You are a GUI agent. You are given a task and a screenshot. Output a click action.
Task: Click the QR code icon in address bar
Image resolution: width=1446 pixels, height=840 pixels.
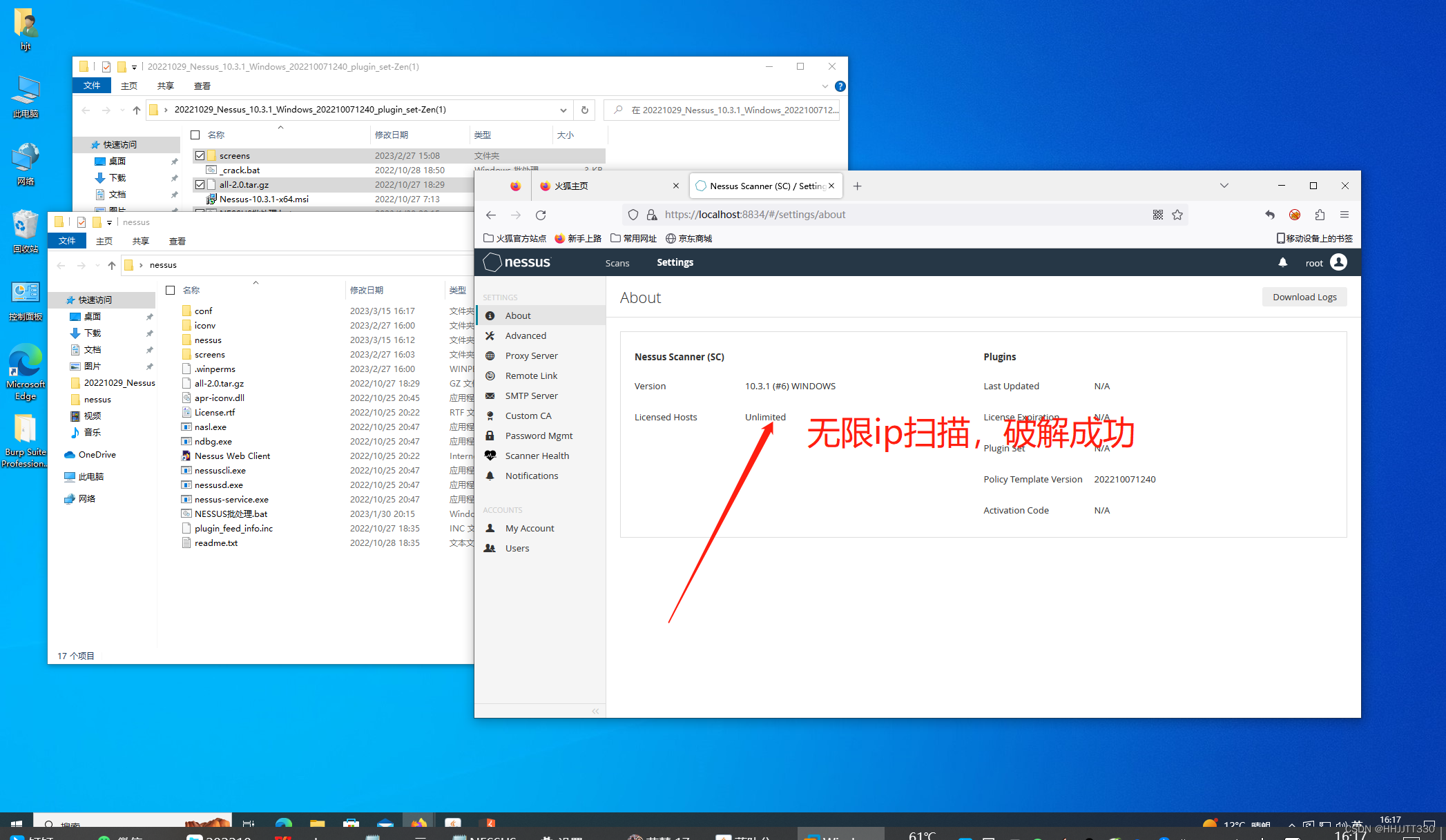[x=1158, y=215]
